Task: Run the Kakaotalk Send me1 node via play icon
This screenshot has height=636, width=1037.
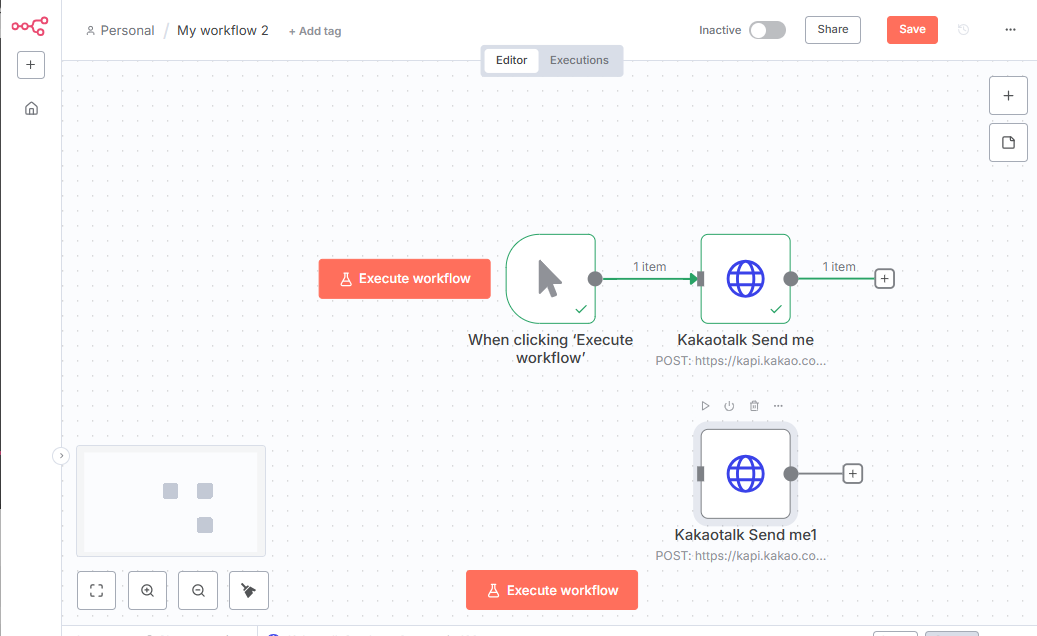Action: click(x=705, y=406)
